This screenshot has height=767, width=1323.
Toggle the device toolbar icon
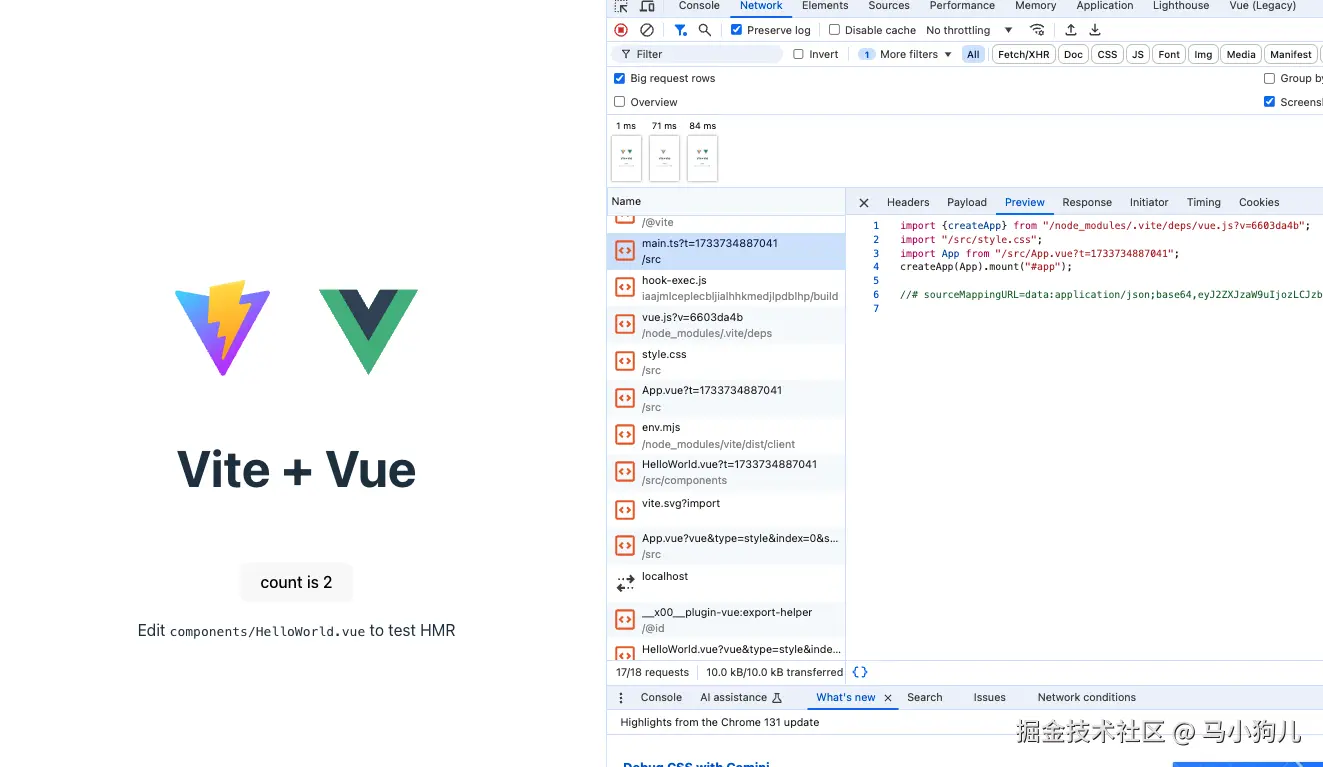point(647,6)
